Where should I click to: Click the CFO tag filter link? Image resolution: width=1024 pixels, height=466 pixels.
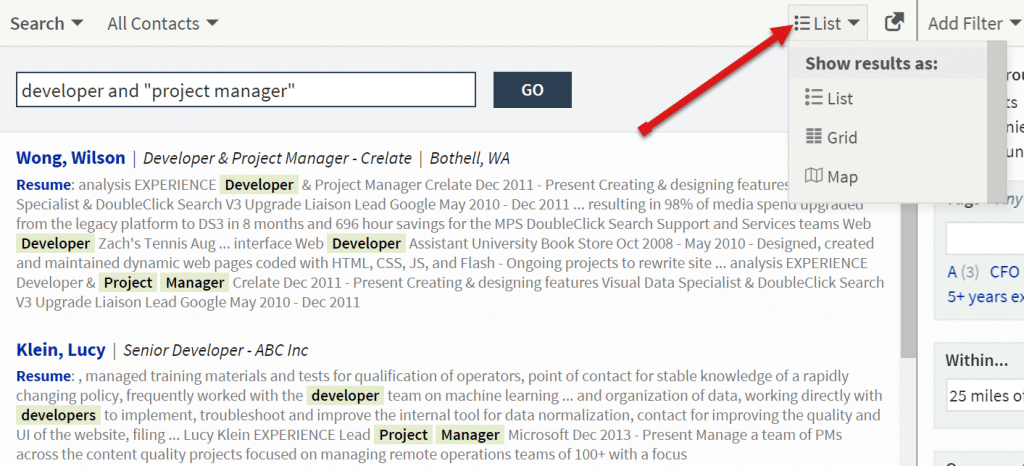click(1004, 272)
